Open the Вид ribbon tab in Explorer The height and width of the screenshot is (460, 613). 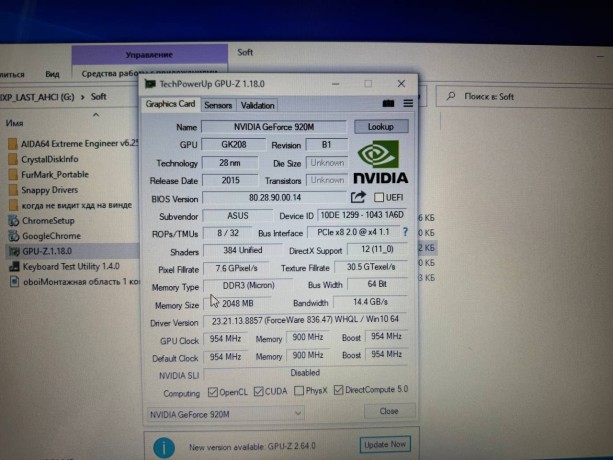[x=52, y=74]
